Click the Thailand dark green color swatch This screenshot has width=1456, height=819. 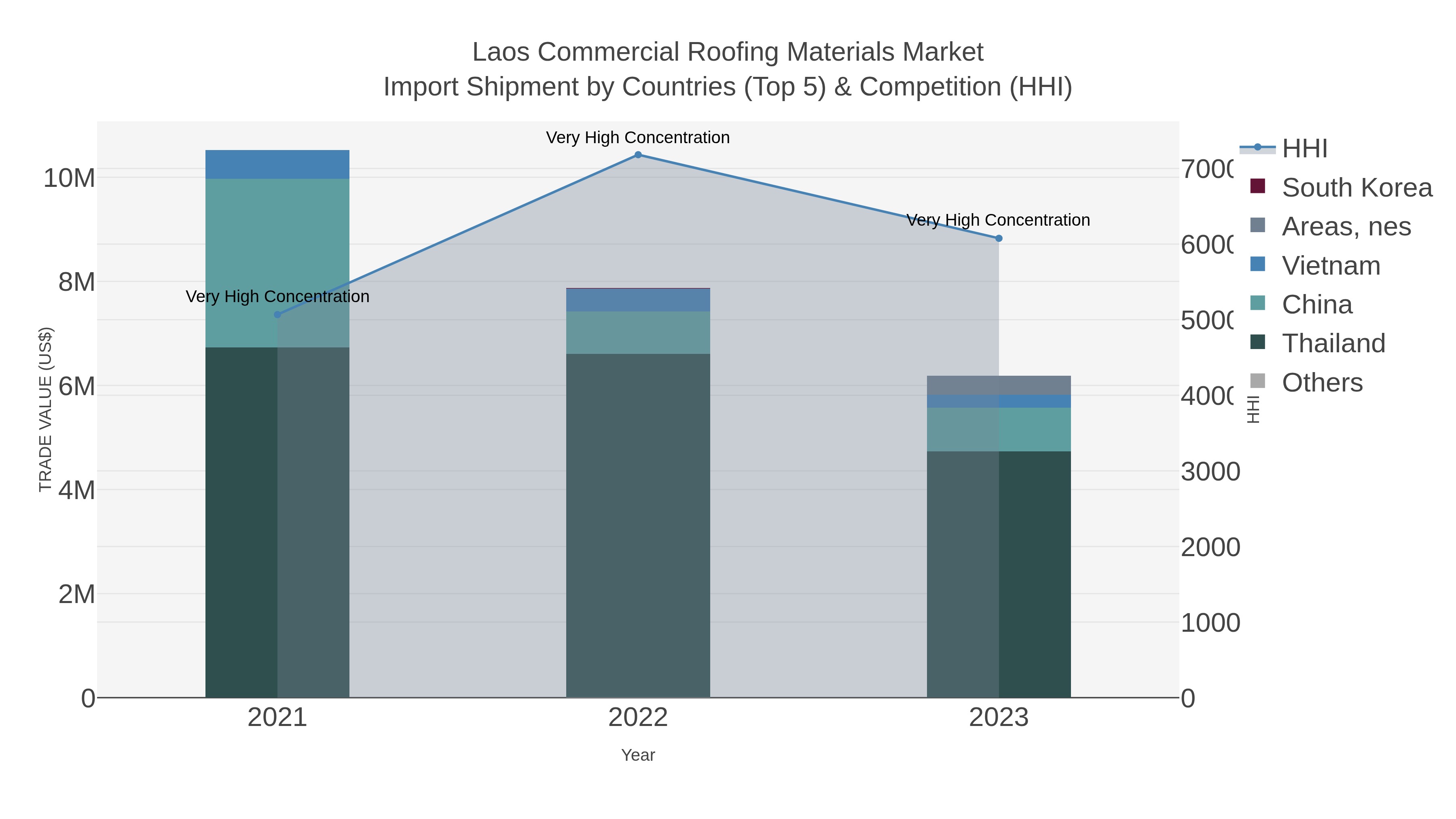pos(1257,342)
